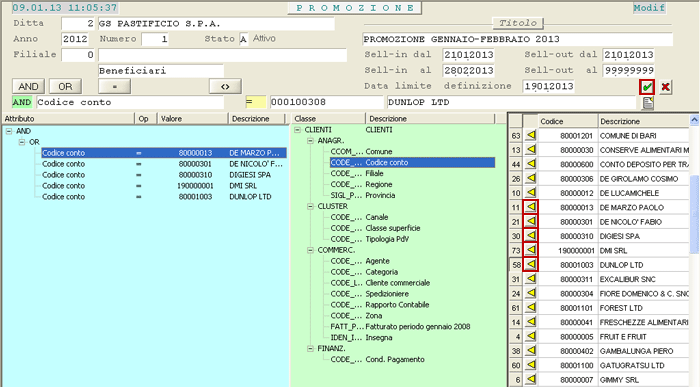The height and width of the screenshot is (387, 700).
Task: Click yellow arrow beside DMI SRL
Action: [530, 250]
